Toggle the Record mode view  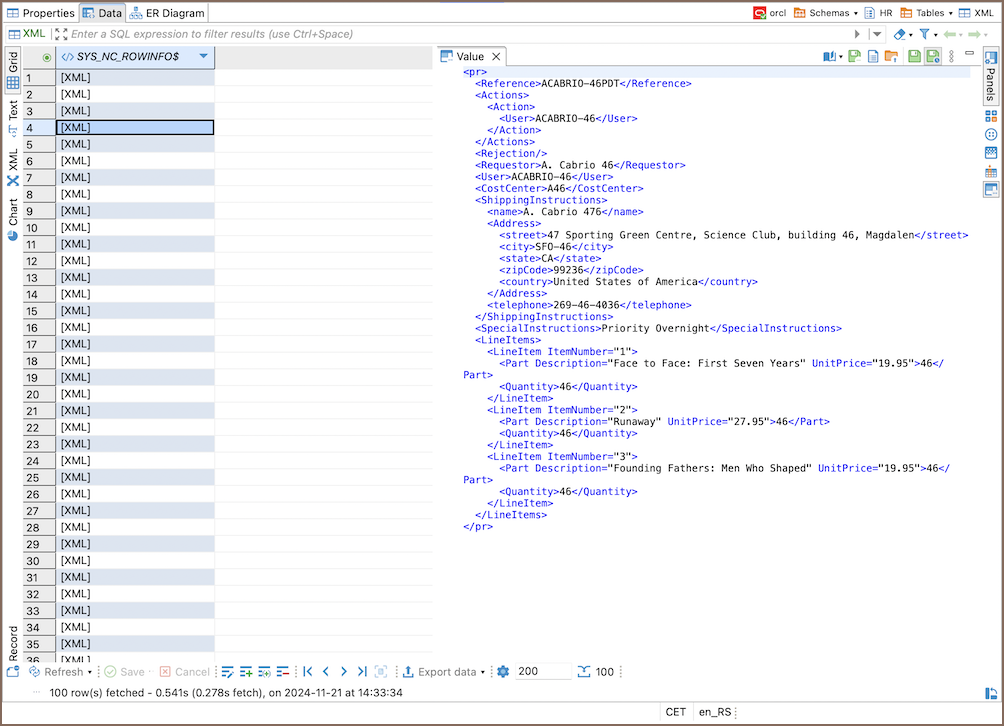tap(13, 643)
